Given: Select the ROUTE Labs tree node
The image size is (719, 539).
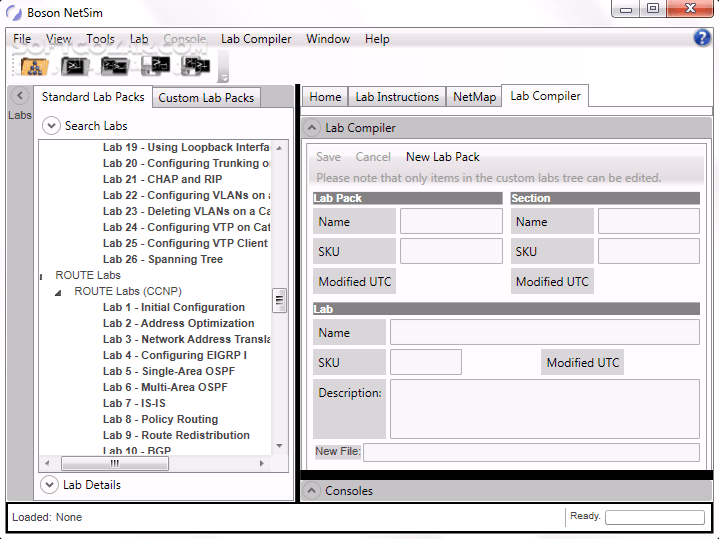Looking at the screenshot, I should [x=88, y=275].
